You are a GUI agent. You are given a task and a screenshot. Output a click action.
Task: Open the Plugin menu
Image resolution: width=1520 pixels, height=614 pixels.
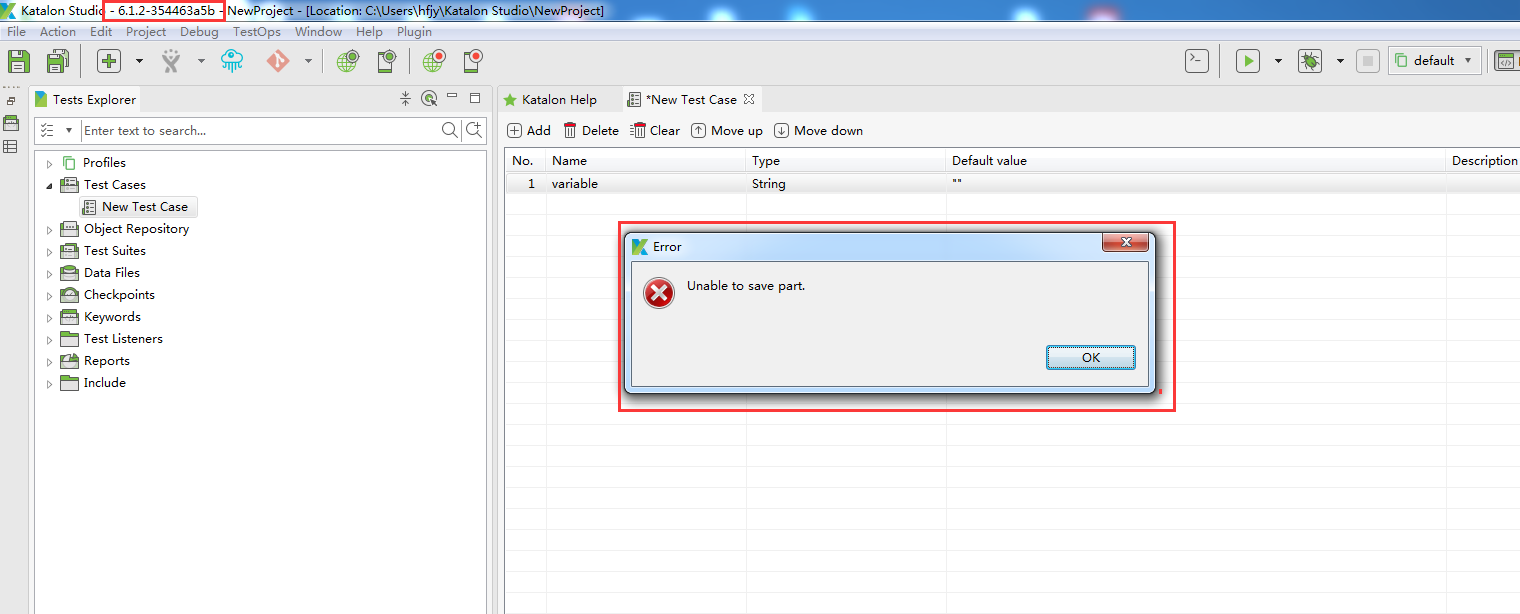click(414, 31)
